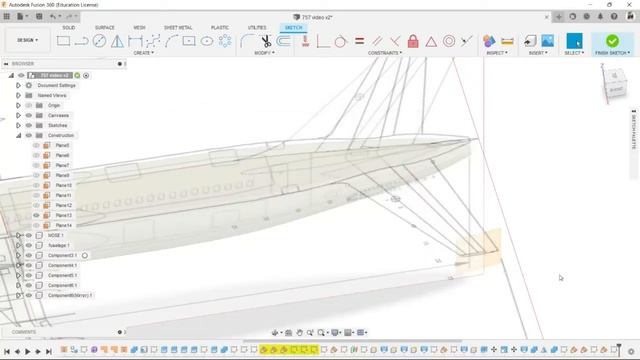Open the Modify panel dropdown
Screen dimensions: 640x360
point(264,53)
